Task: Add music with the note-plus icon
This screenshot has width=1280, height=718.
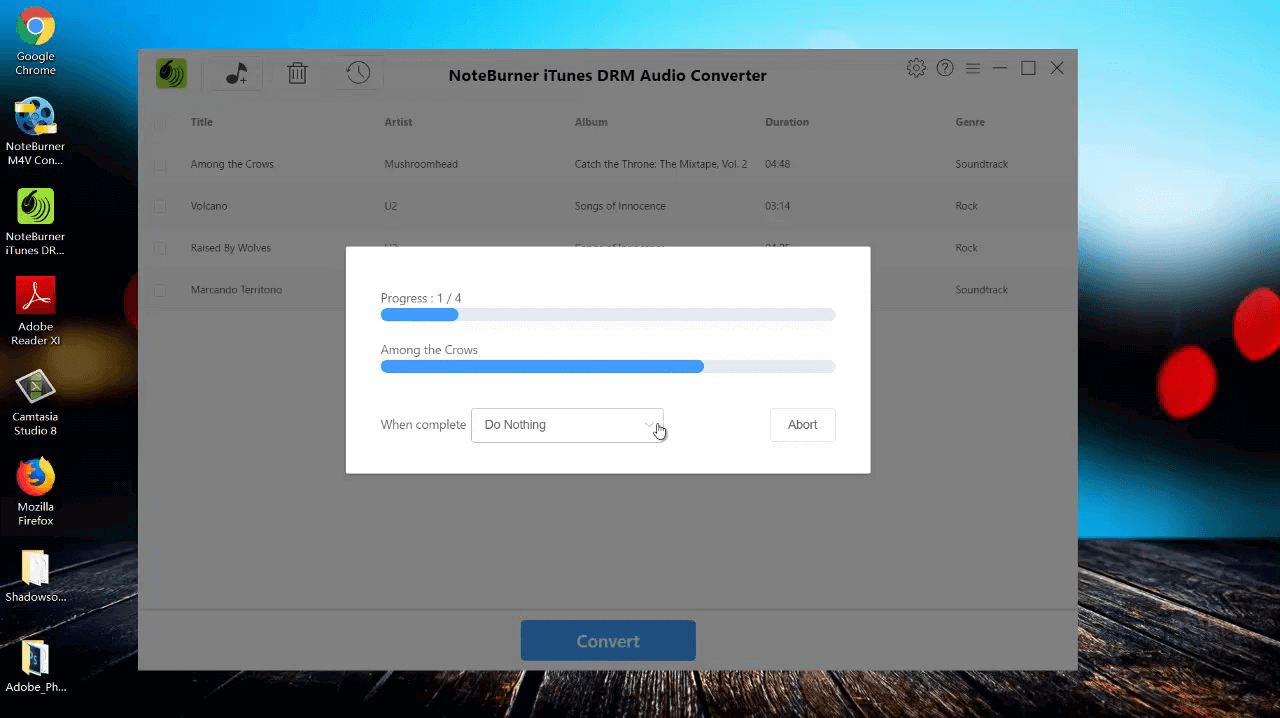Action: [x=236, y=73]
